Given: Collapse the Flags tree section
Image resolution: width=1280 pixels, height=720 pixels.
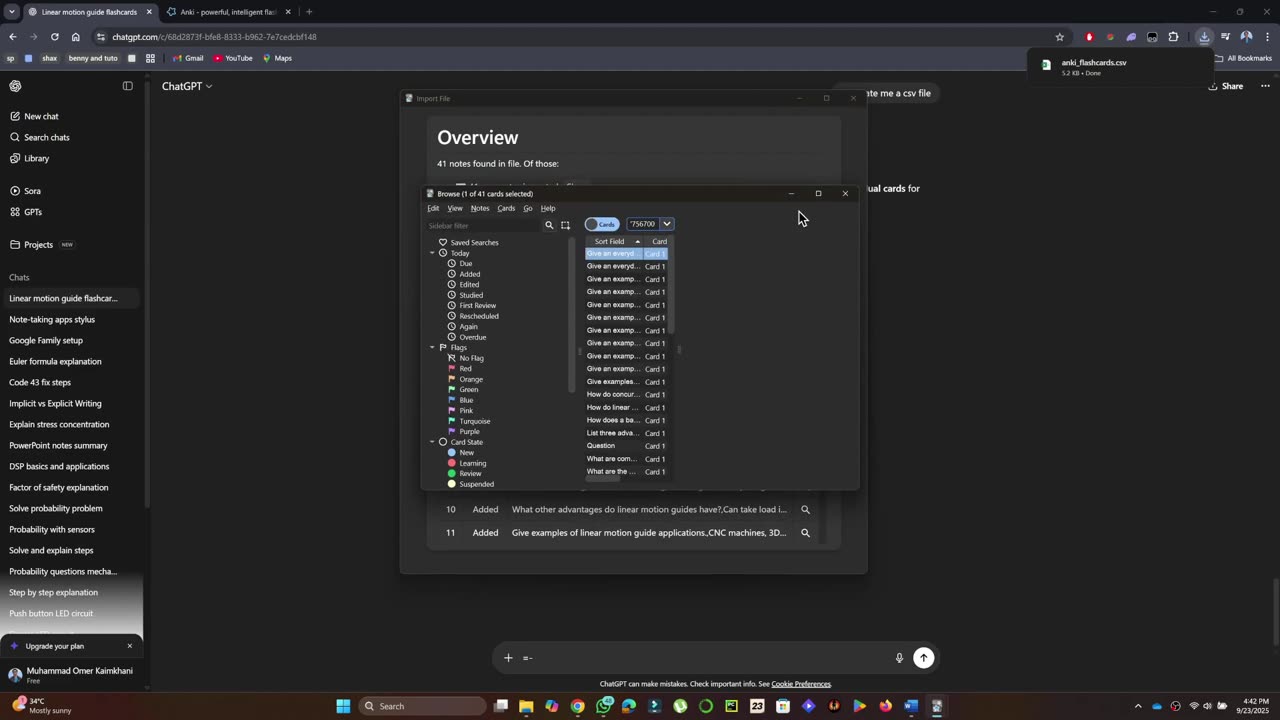Looking at the screenshot, I should 432,347.
